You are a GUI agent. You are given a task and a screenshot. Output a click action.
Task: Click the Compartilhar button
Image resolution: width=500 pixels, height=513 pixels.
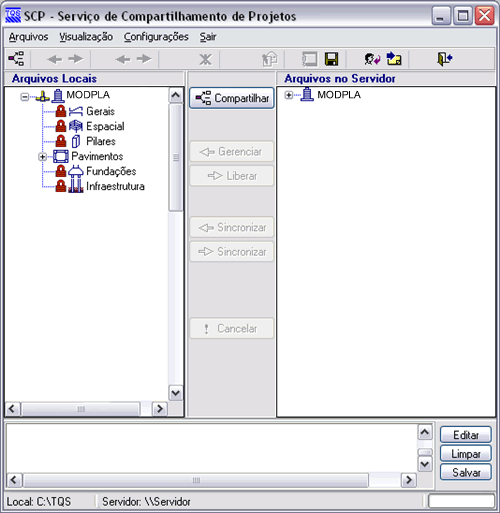point(232,98)
